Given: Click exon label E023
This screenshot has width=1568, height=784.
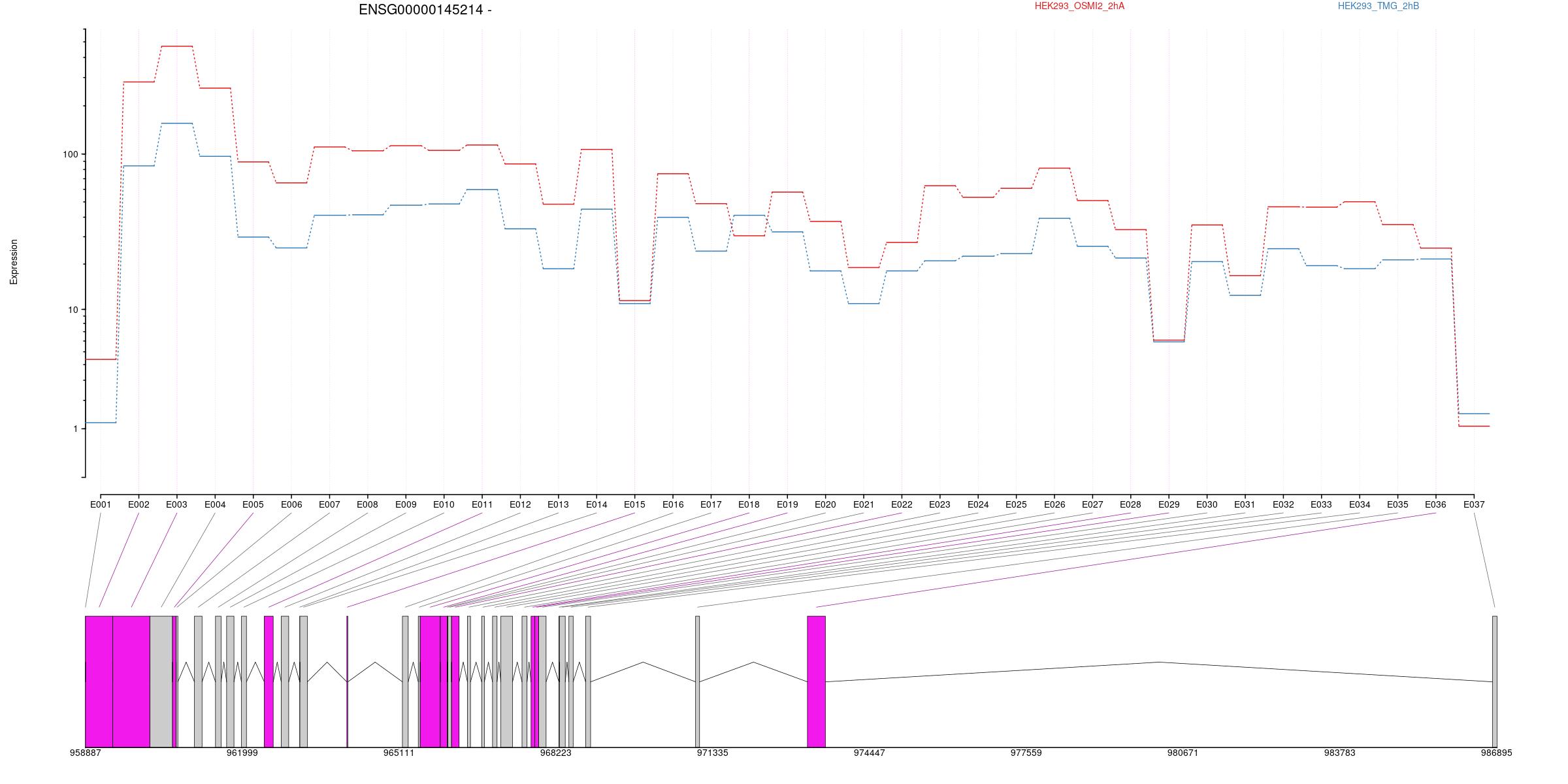Looking at the screenshot, I should tap(939, 504).
